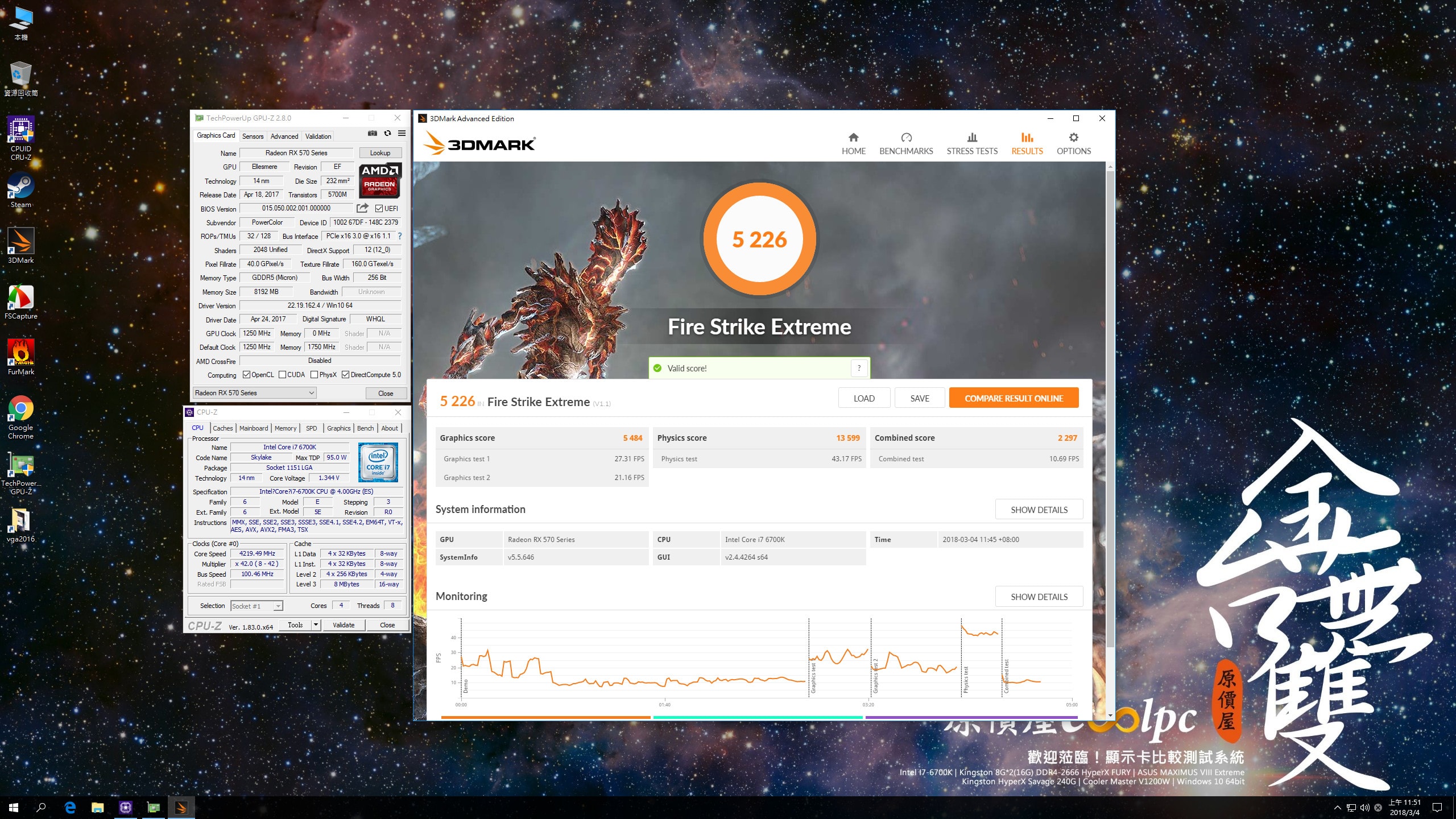The height and width of the screenshot is (819, 1456).
Task: Expand the CPU-Z Tools dropdown arrow
Action: pos(316,624)
